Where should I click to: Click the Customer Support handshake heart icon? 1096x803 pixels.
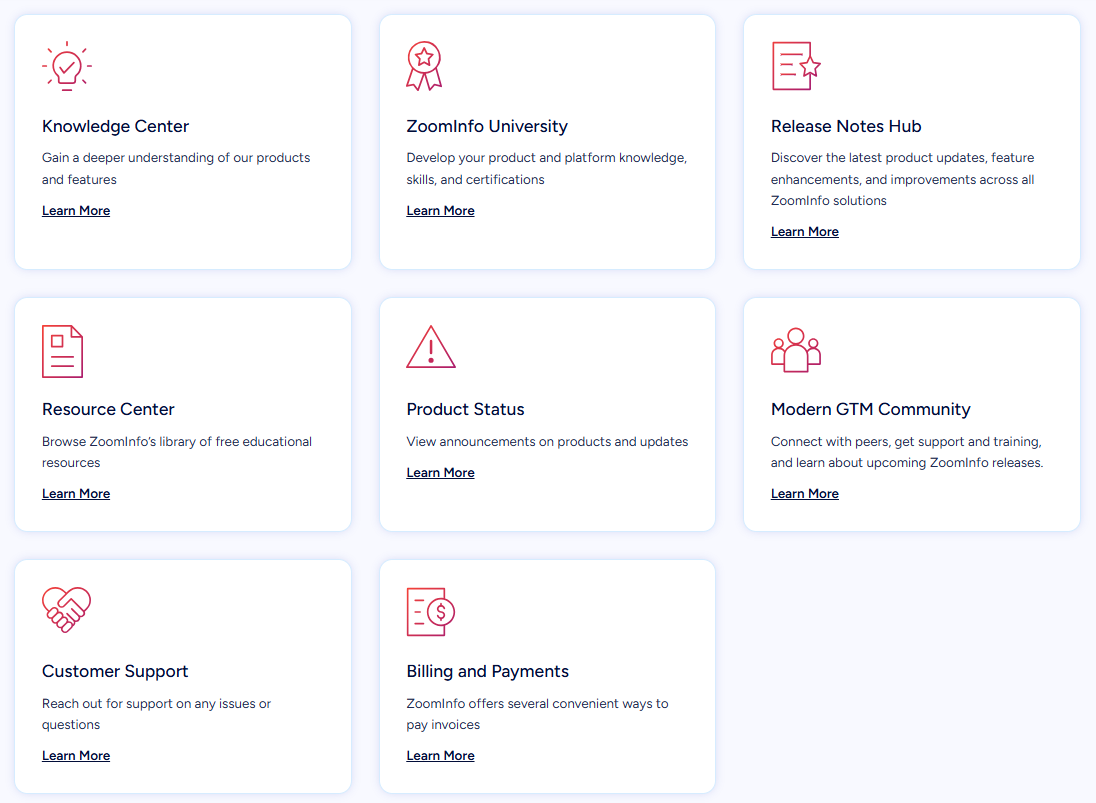tap(66, 609)
